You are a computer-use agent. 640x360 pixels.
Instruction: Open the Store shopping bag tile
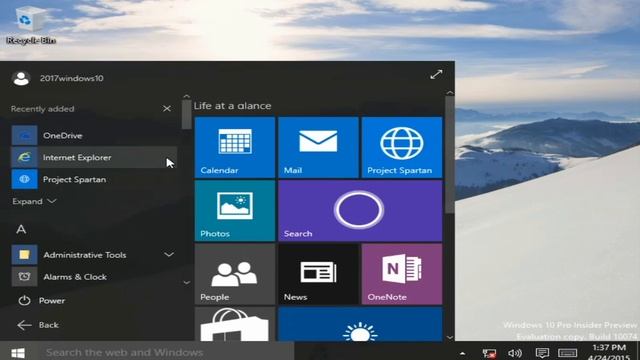pyautogui.click(x=235, y=324)
